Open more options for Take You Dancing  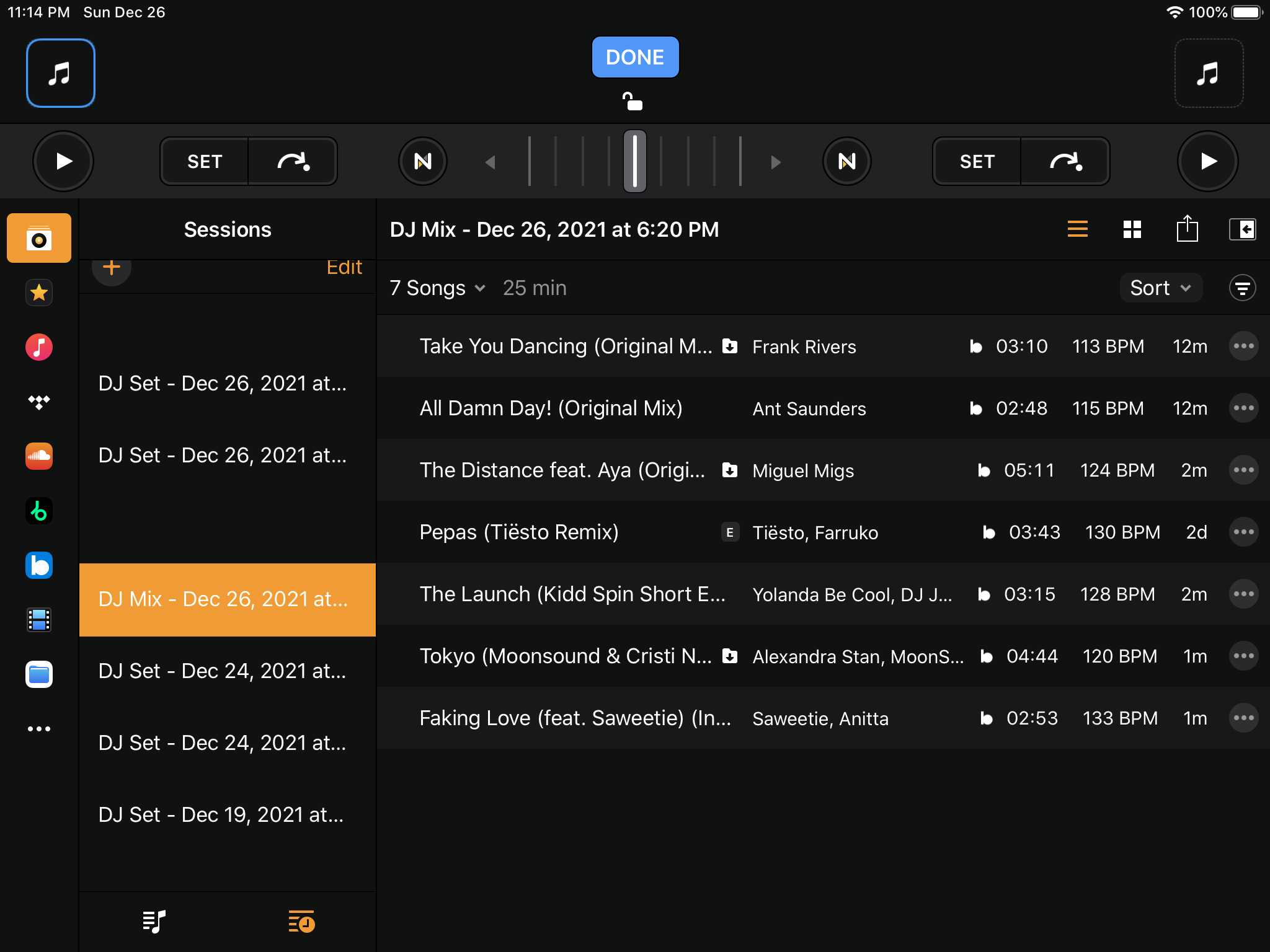tap(1243, 346)
